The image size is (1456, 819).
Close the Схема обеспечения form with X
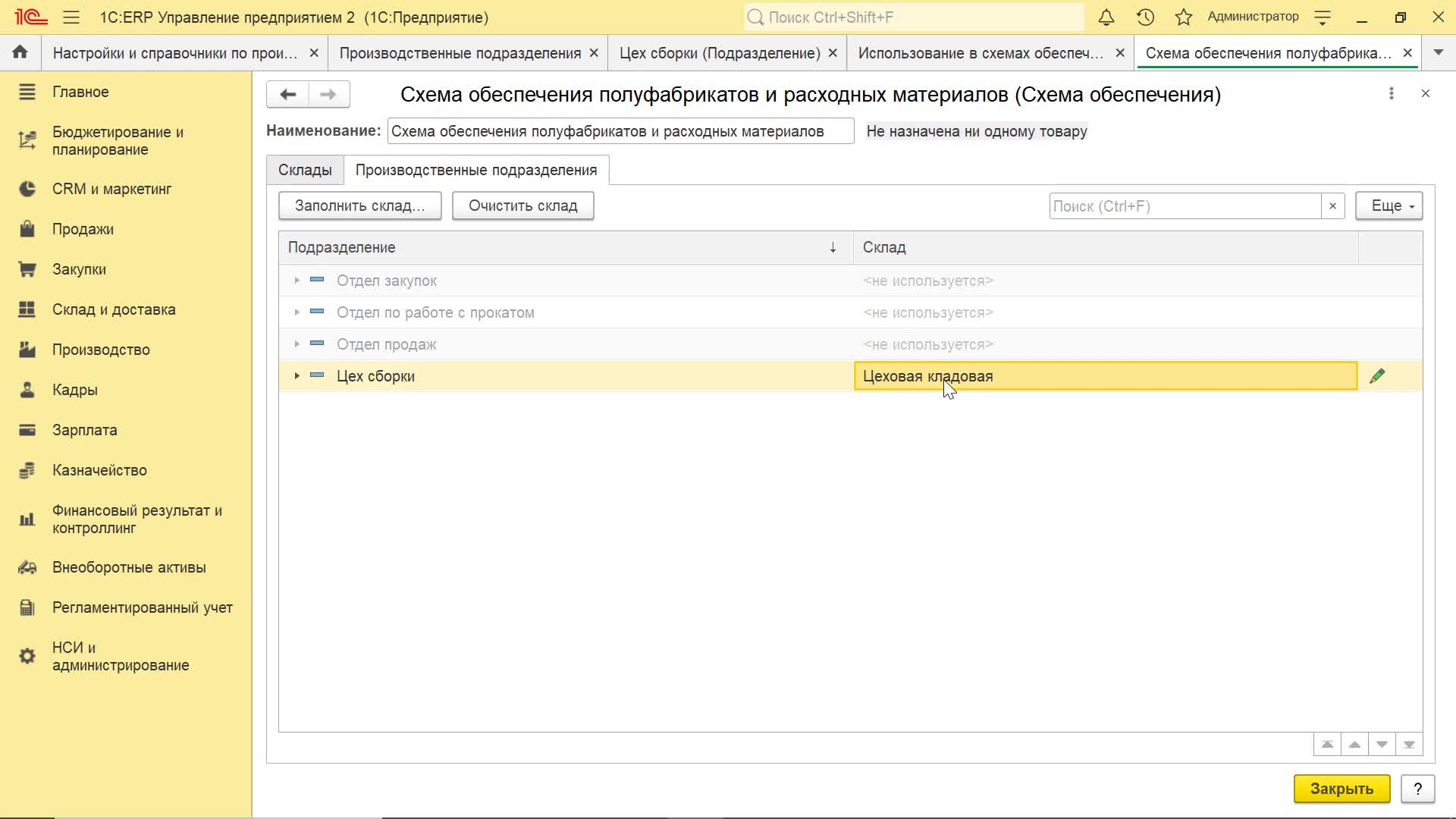point(1426,93)
